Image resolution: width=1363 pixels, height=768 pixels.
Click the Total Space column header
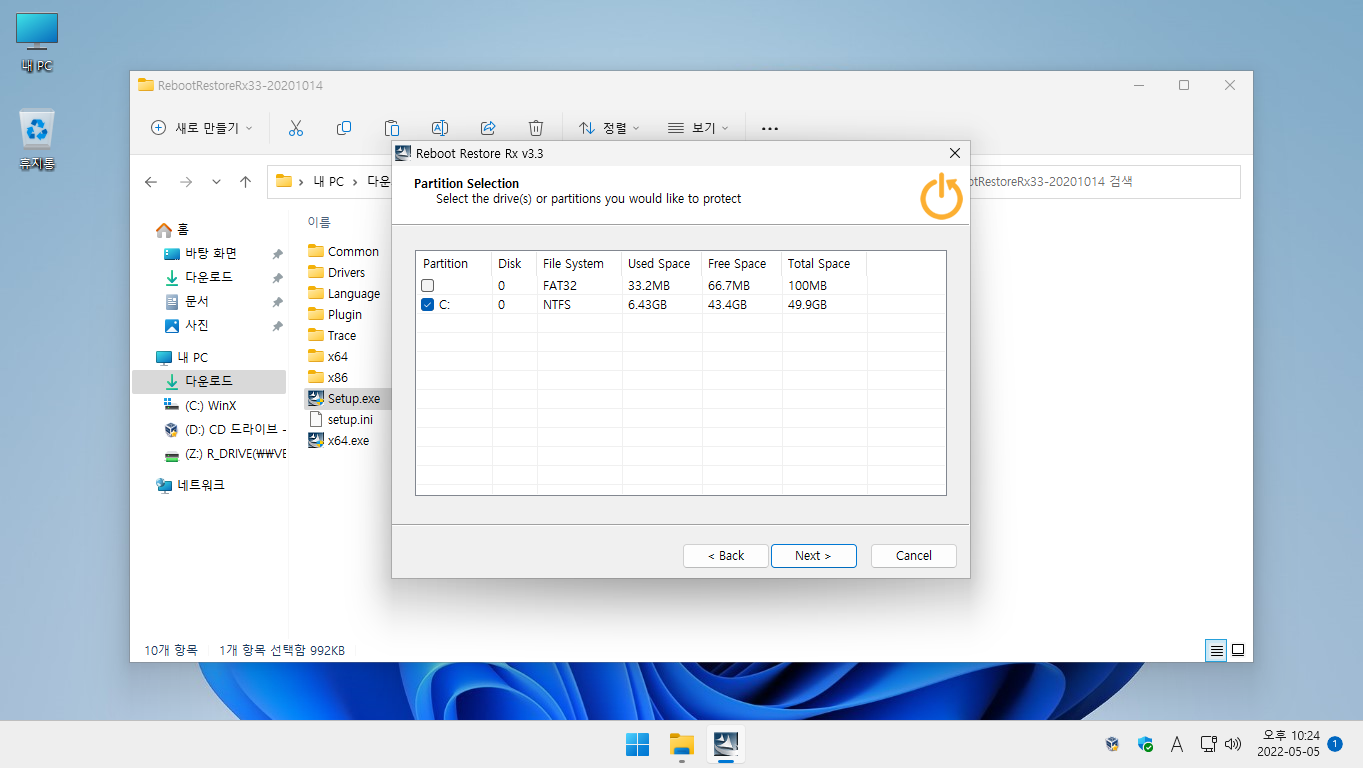point(823,264)
